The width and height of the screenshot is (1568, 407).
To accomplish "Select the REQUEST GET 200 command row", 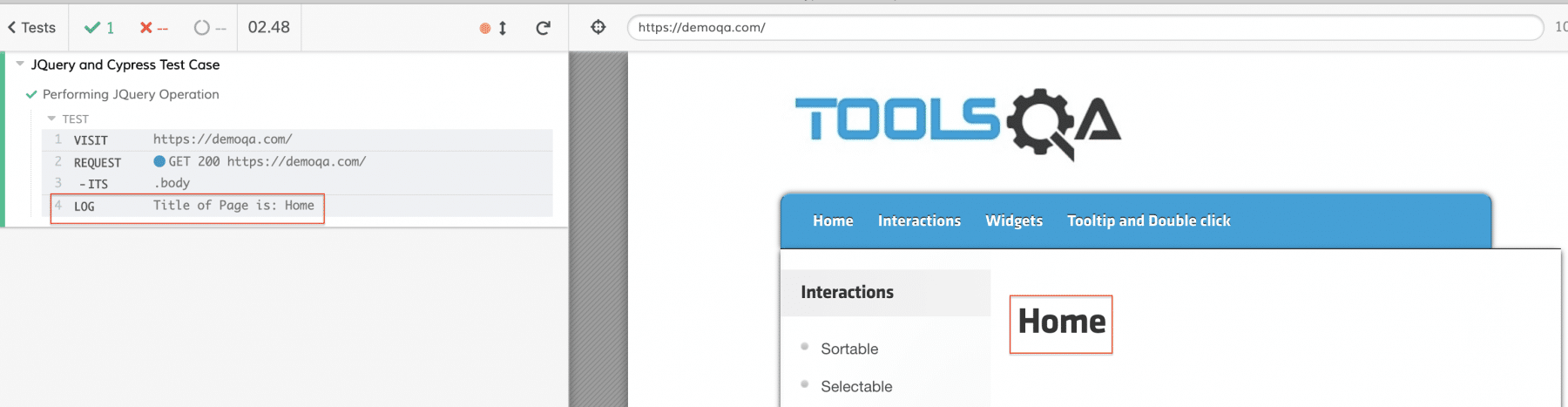I will click(x=297, y=161).
